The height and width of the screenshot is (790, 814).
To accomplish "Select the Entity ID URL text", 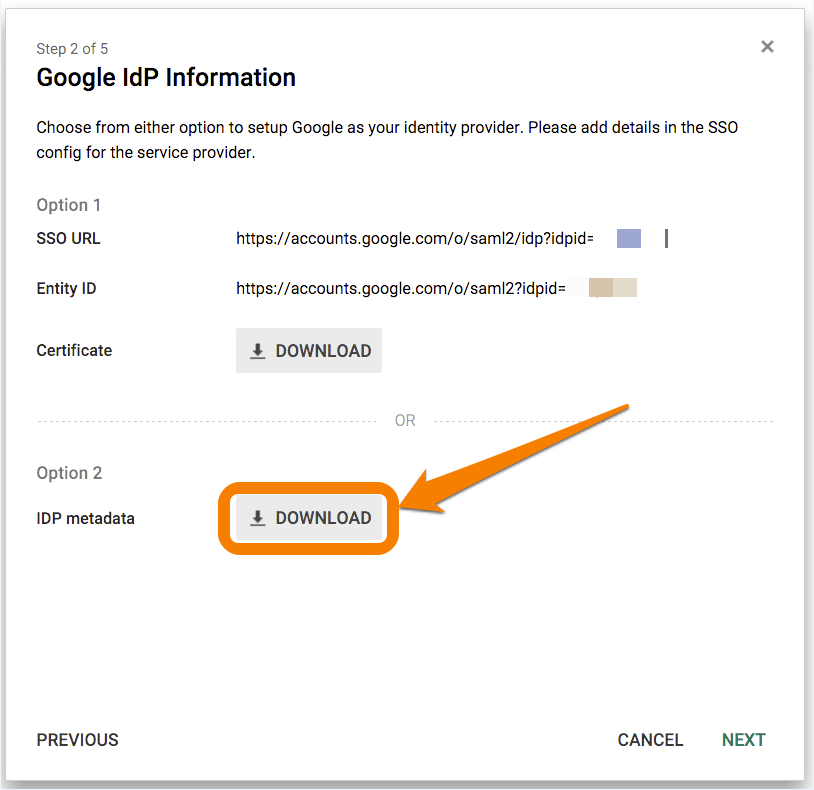I will pos(401,288).
